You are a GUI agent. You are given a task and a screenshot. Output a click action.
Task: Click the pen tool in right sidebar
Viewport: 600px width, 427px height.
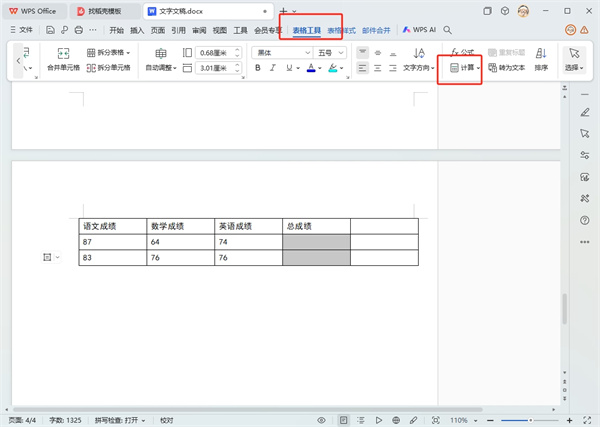point(585,112)
